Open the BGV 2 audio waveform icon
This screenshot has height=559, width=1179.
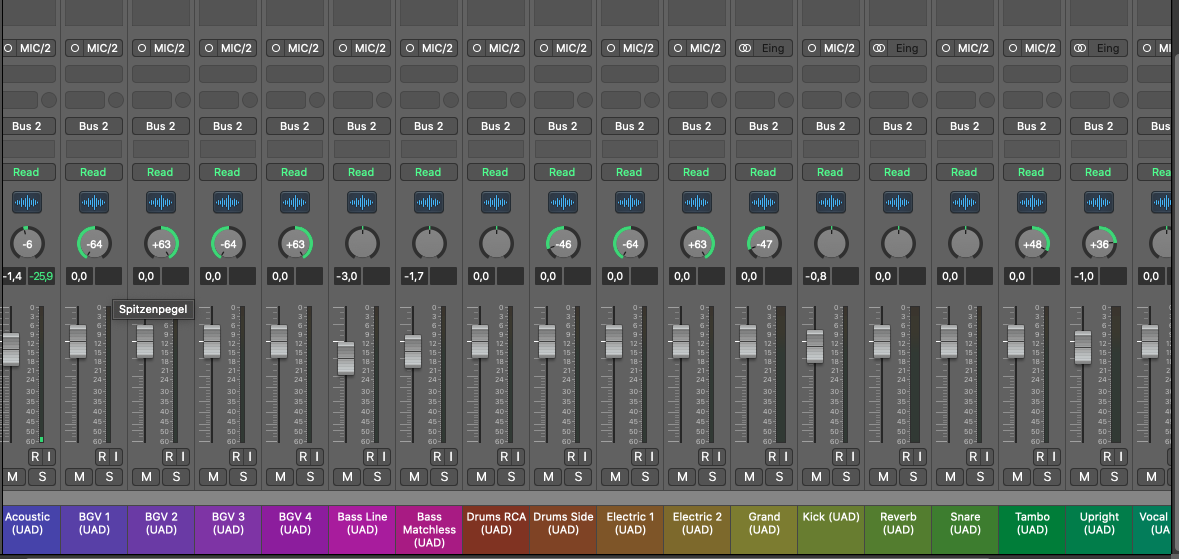pyautogui.click(x=161, y=203)
